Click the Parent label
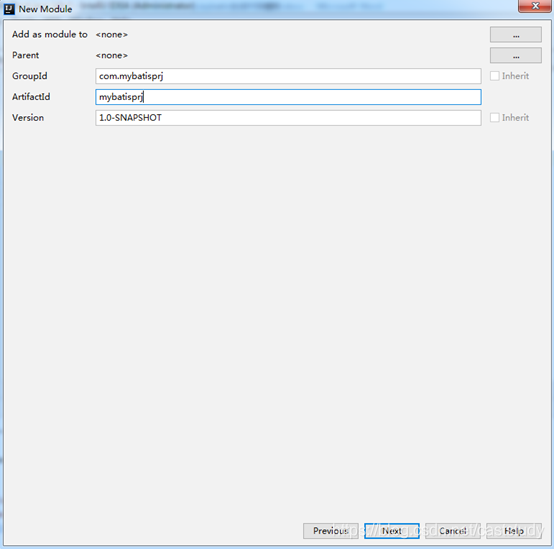 point(25,55)
